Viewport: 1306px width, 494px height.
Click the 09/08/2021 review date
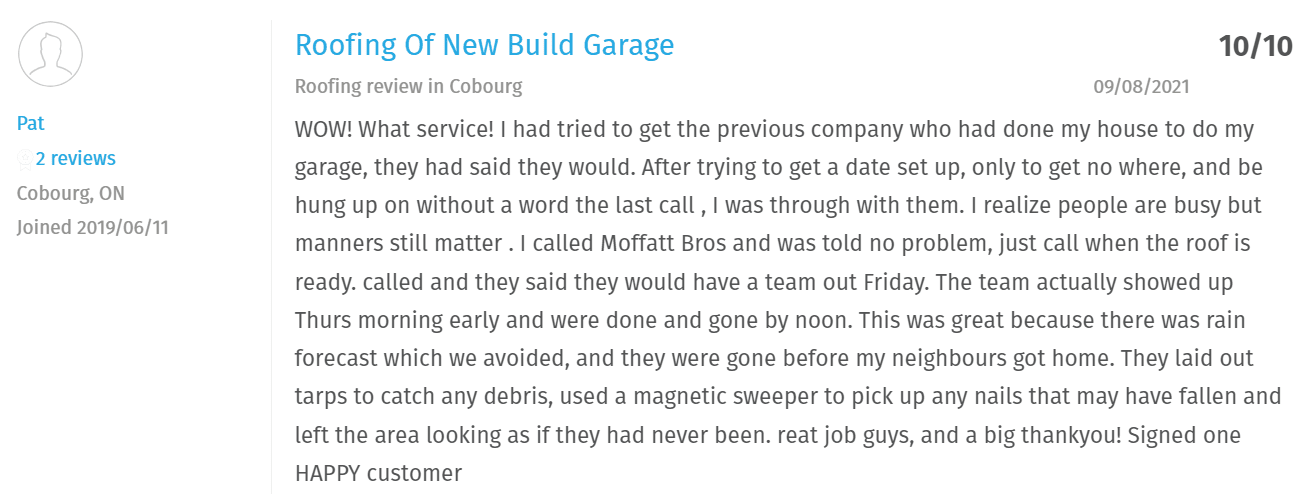(1141, 86)
